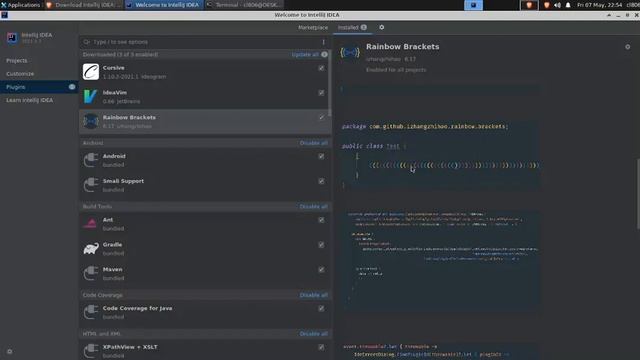Switch to the Terminal taskbar window
Screen dimensions: 640x360
click(x=243, y=5)
